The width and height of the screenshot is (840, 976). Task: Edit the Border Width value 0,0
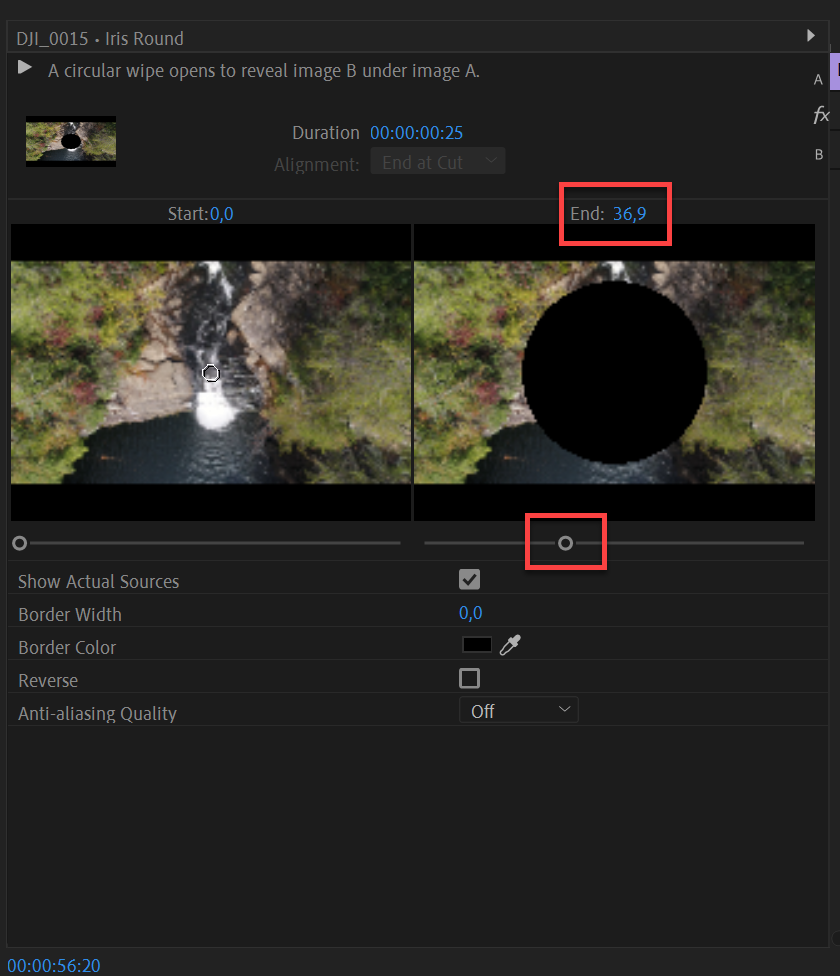click(x=469, y=612)
